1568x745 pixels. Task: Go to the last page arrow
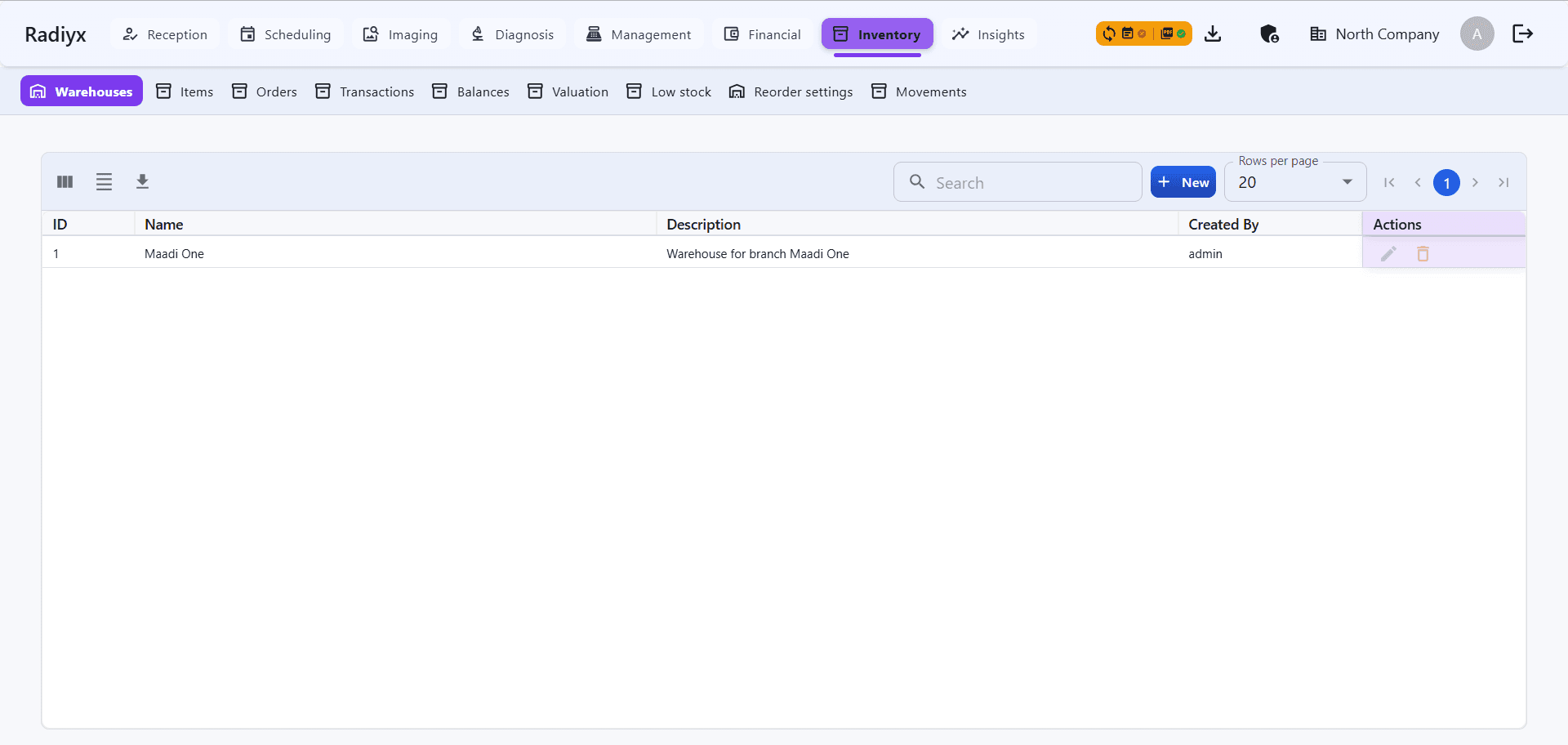coord(1503,182)
